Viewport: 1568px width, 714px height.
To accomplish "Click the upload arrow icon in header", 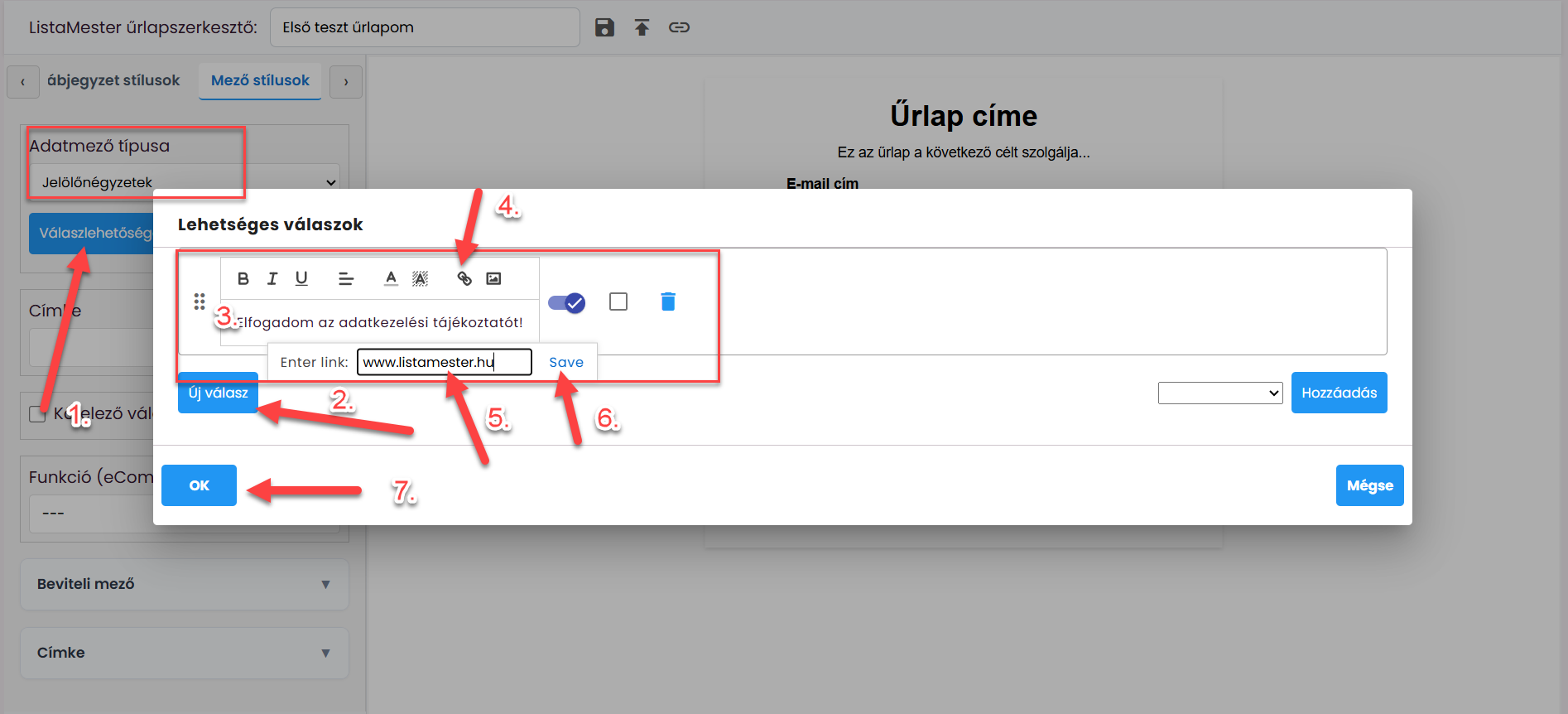I will 642,27.
